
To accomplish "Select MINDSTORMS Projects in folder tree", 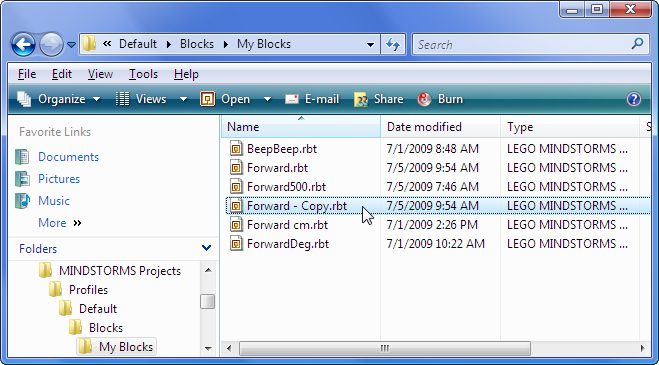I will [120, 271].
